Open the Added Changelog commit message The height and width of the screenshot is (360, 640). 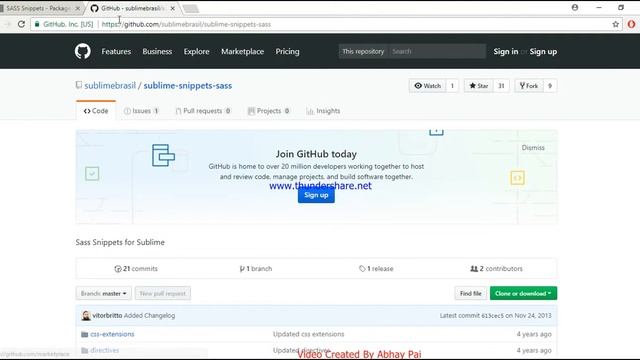click(x=149, y=316)
